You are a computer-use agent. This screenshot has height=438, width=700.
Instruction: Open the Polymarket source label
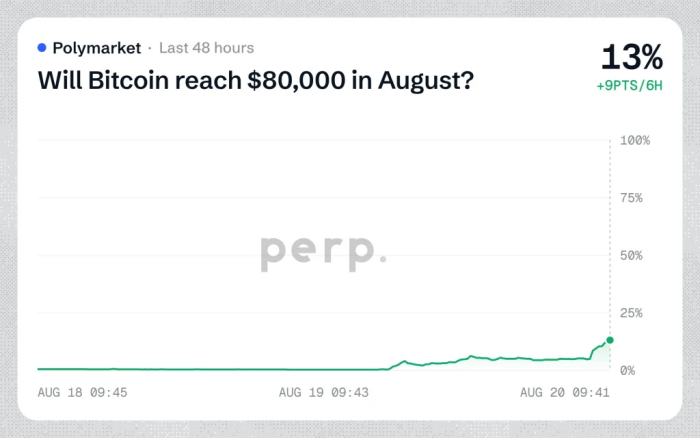coord(96,48)
